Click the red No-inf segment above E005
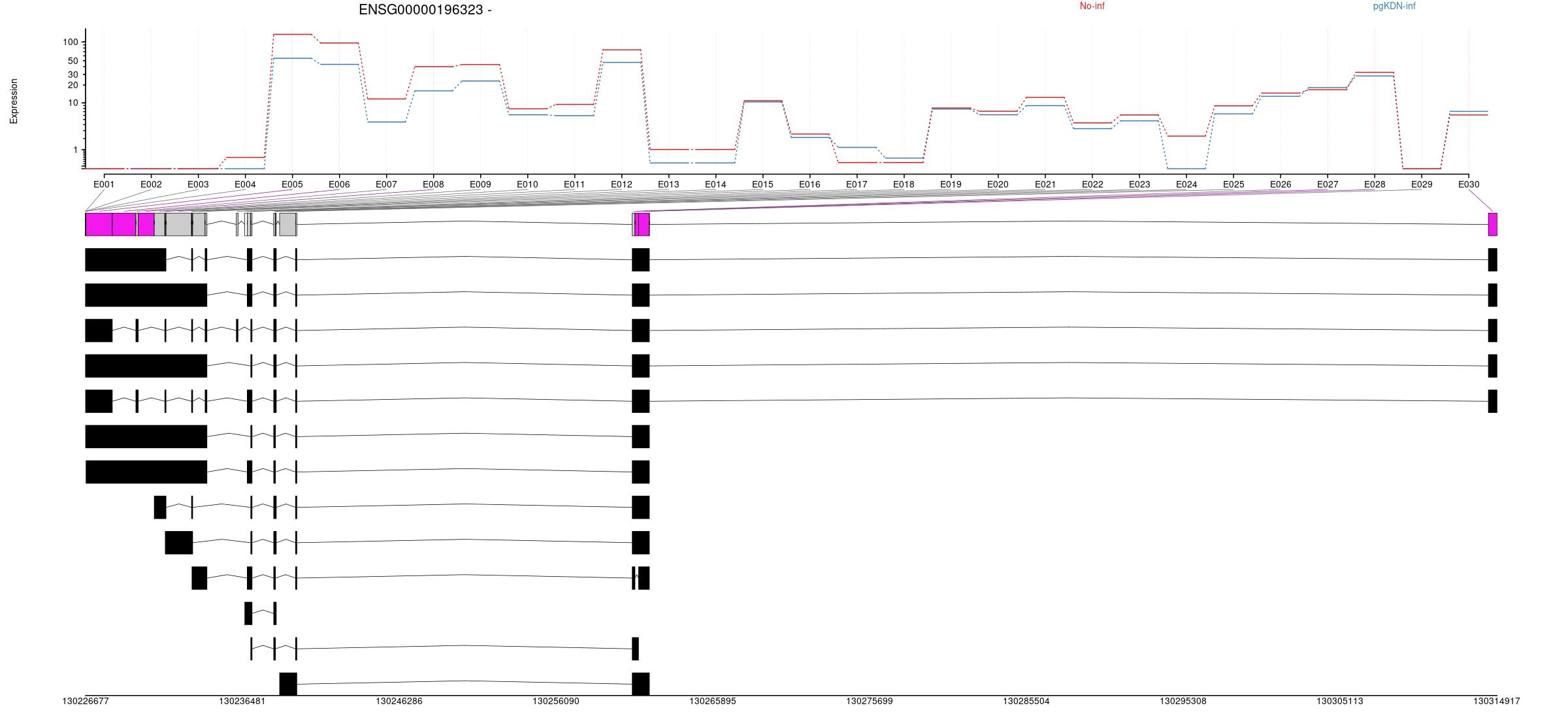 tap(292, 34)
